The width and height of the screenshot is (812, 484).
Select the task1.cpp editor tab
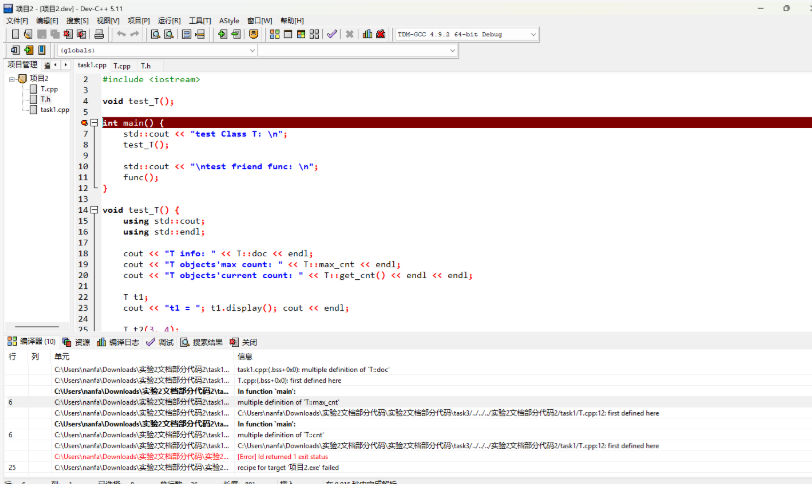click(92, 65)
